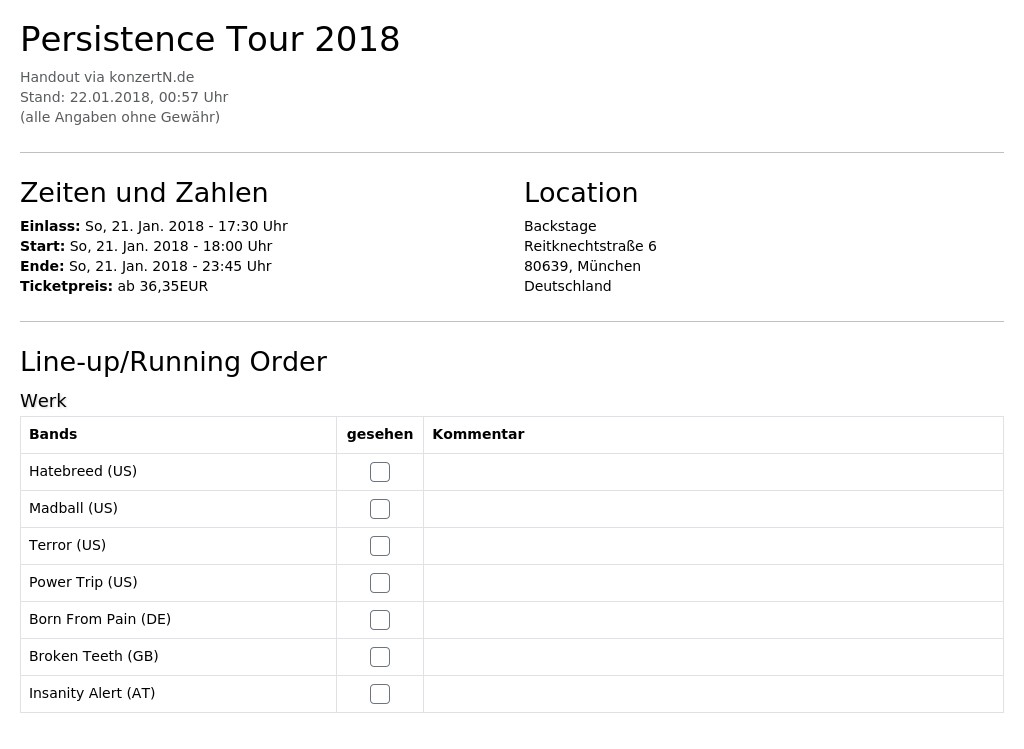1024x749 pixels.
Task: Click the Line-up/Running Order heading
Action: (173, 362)
